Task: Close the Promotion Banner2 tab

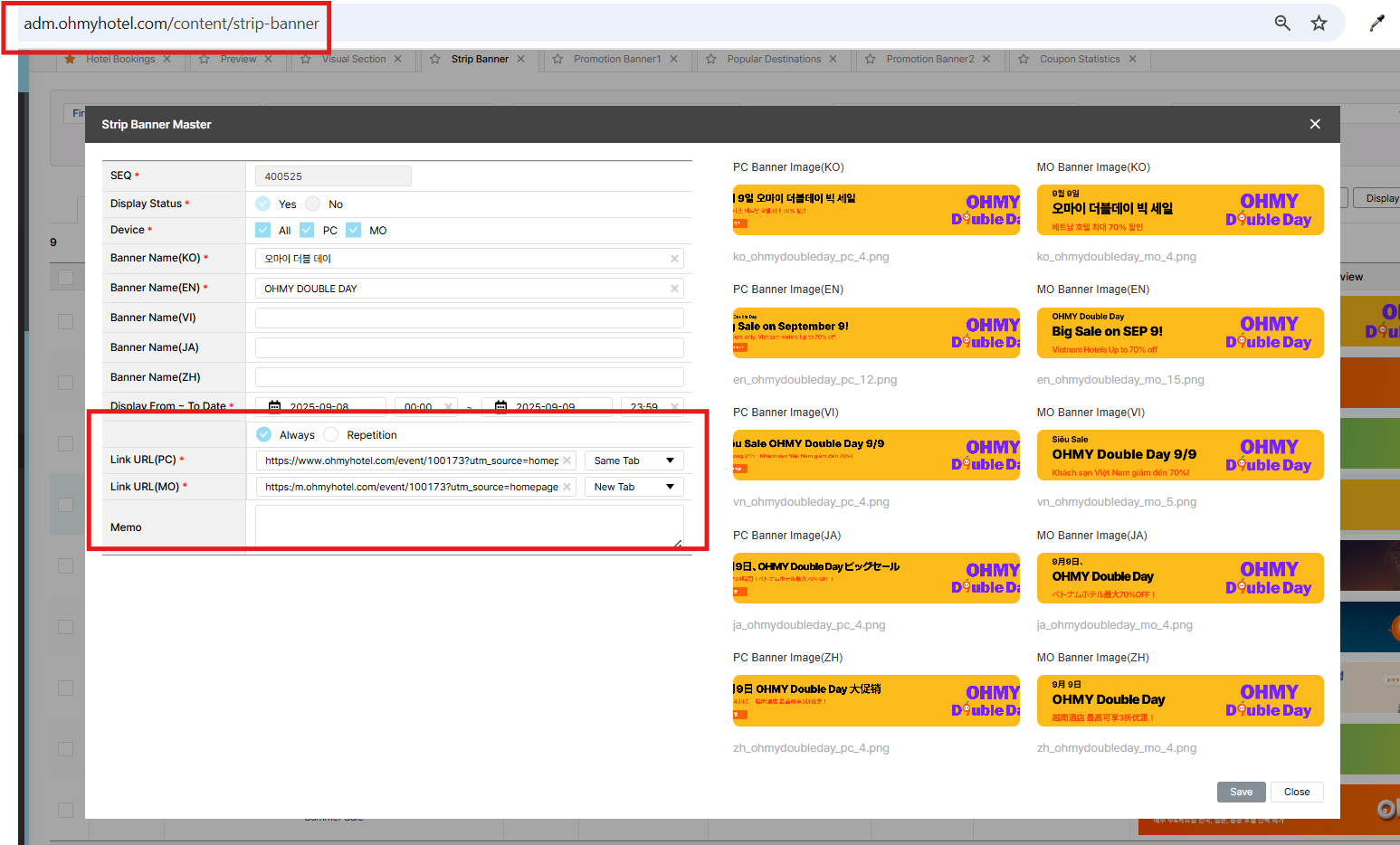Action: click(986, 59)
